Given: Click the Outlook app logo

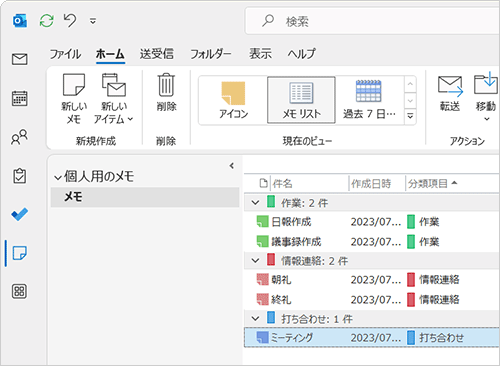Looking at the screenshot, I should pyautogui.click(x=20, y=21).
